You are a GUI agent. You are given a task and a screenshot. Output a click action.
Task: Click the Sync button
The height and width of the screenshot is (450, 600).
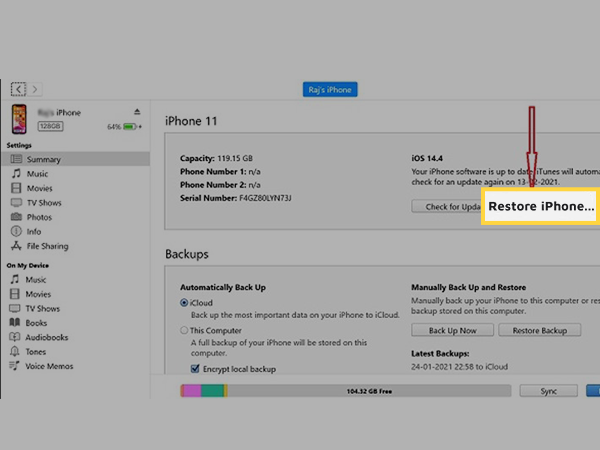(548, 391)
